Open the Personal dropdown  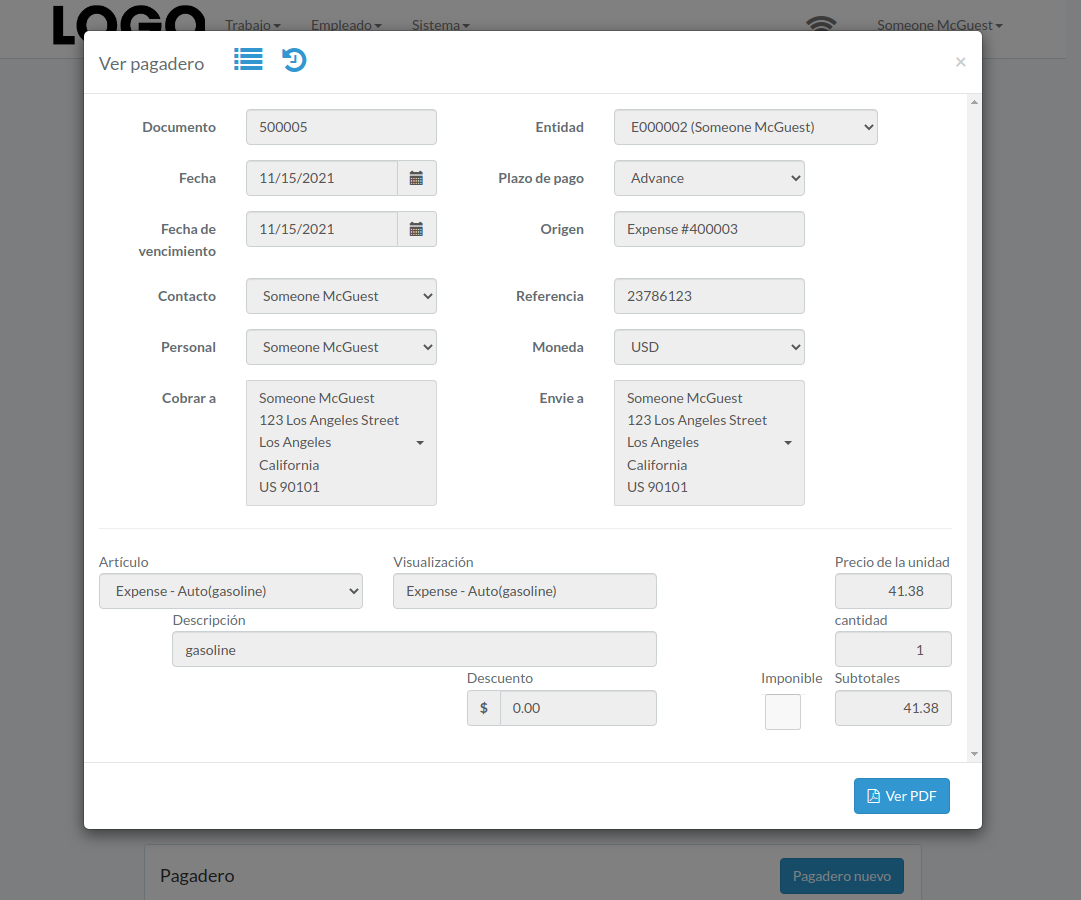[x=341, y=347]
